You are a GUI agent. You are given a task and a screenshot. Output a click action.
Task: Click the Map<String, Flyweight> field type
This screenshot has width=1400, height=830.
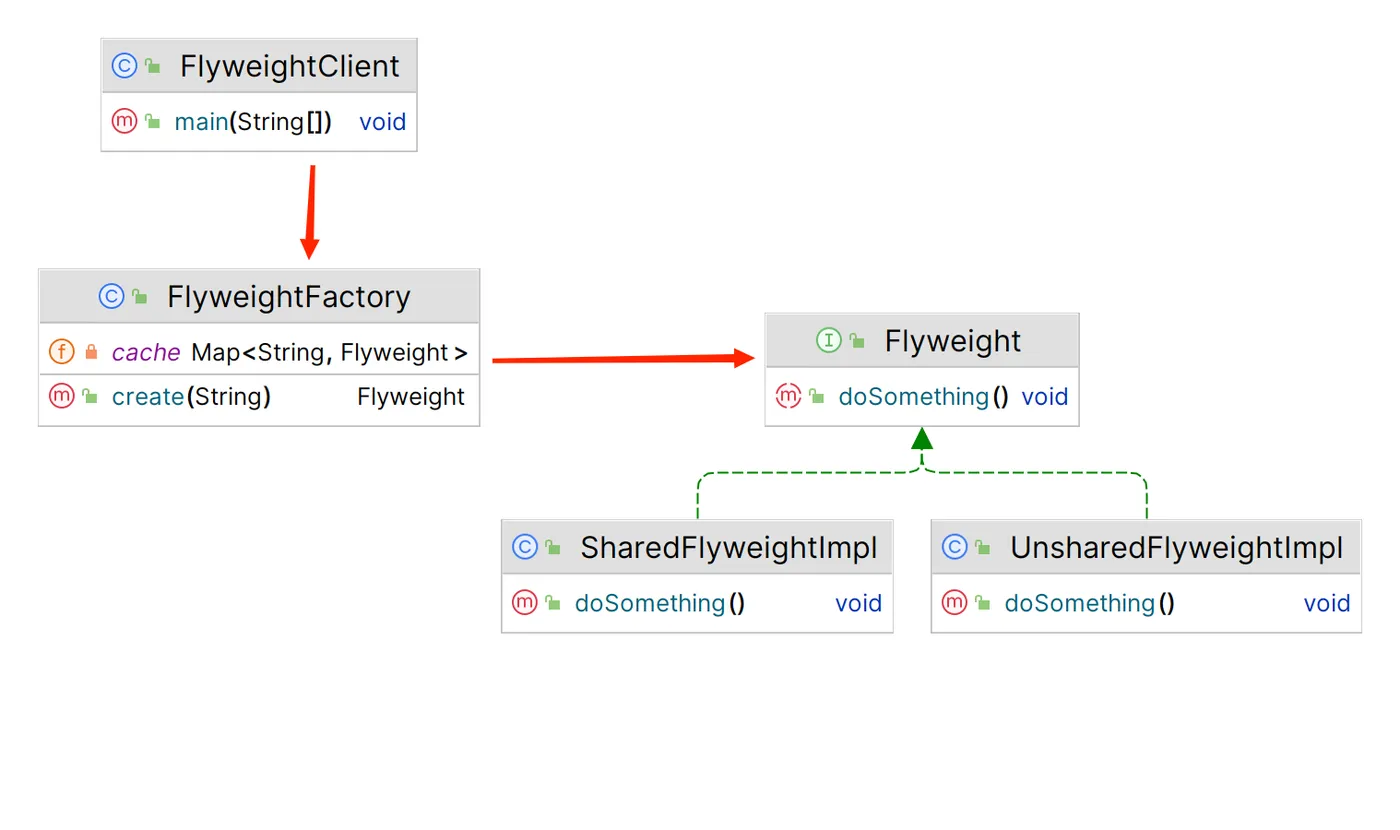pyautogui.click(x=329, y=352)
